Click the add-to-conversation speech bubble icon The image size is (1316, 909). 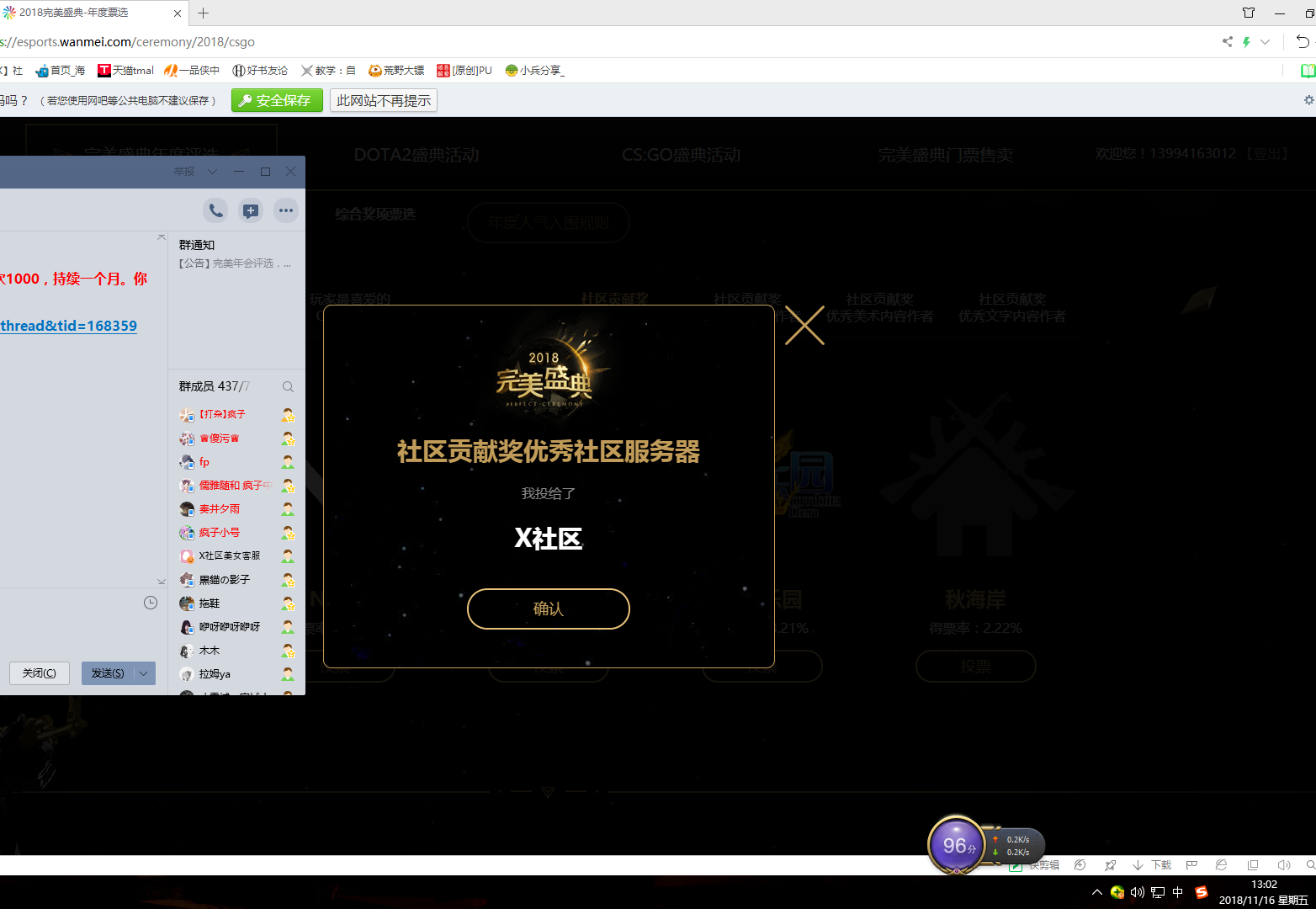251,210
